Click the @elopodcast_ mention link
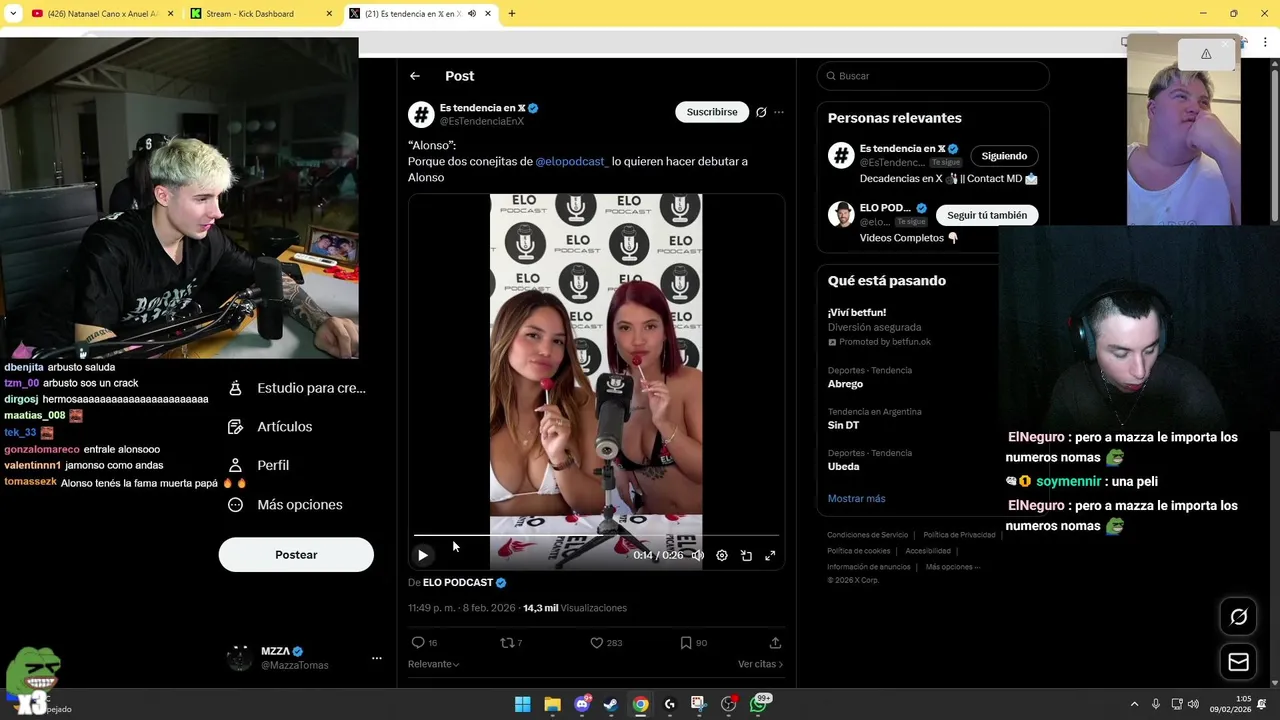This screenshot has height=720, width=1280. [x=571, y=161]
